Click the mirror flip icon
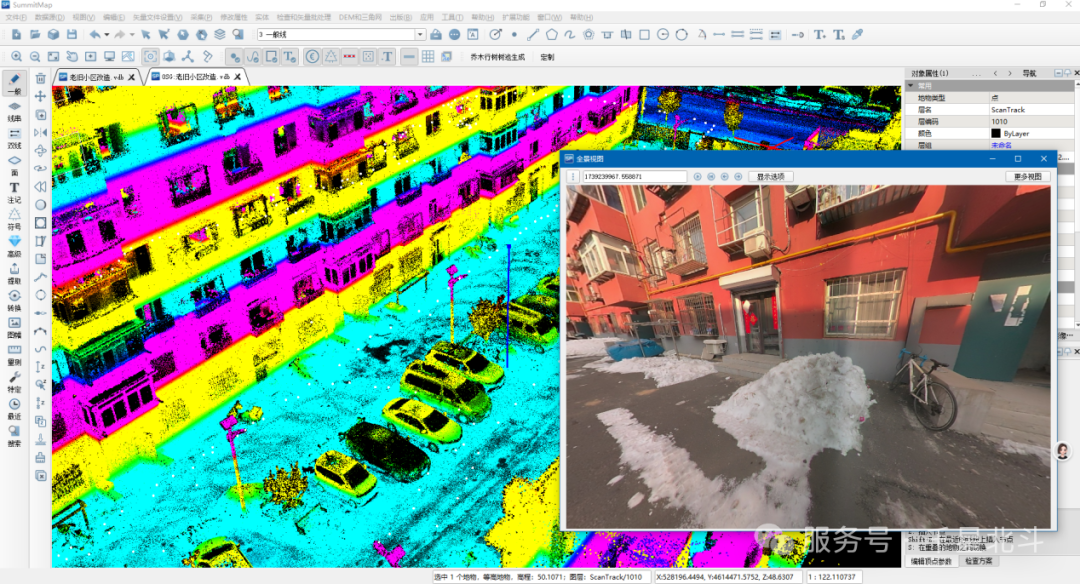The height and width of the screenshot is (584, 1080). pyautogui.click(x=41, y=132)
